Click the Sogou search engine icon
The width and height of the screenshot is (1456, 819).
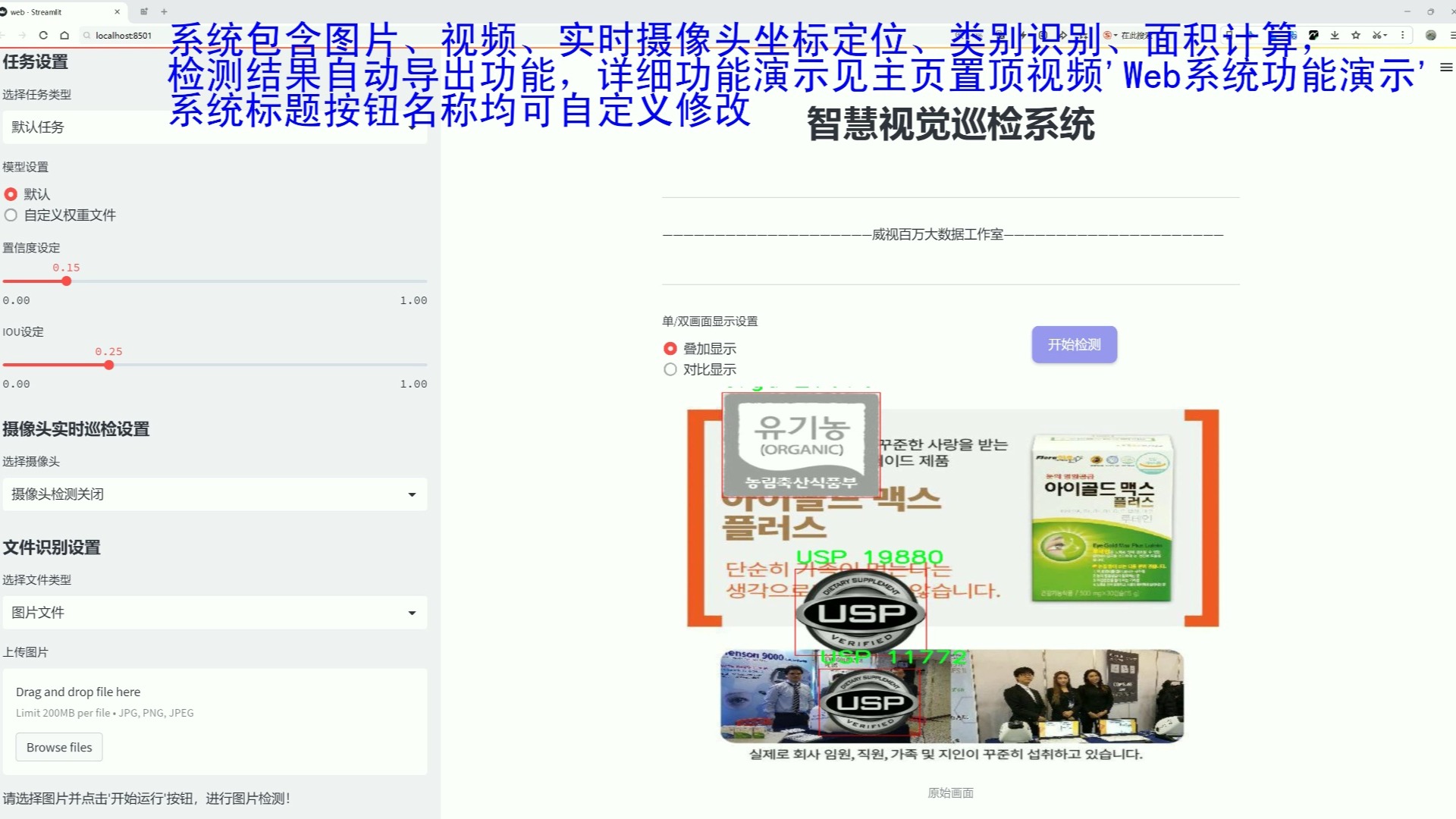click(1109, 35)
